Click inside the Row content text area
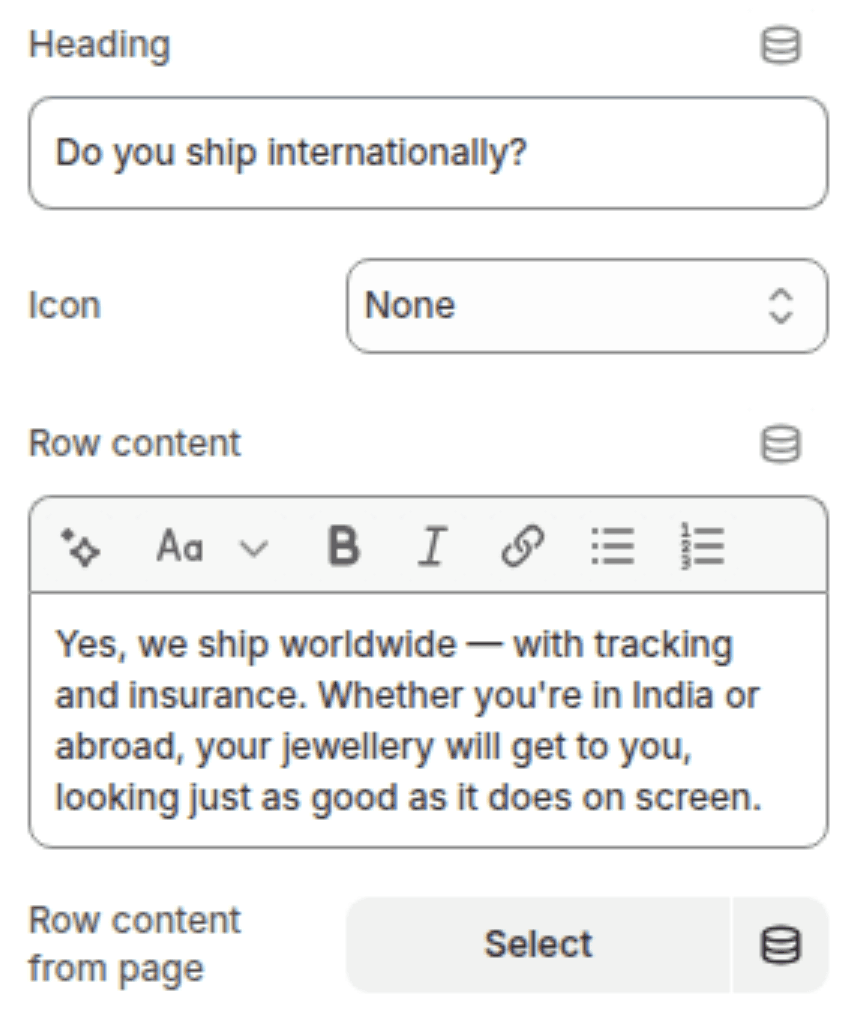Viewport: 850px width, 1014px height. click(x=428, y=720)
